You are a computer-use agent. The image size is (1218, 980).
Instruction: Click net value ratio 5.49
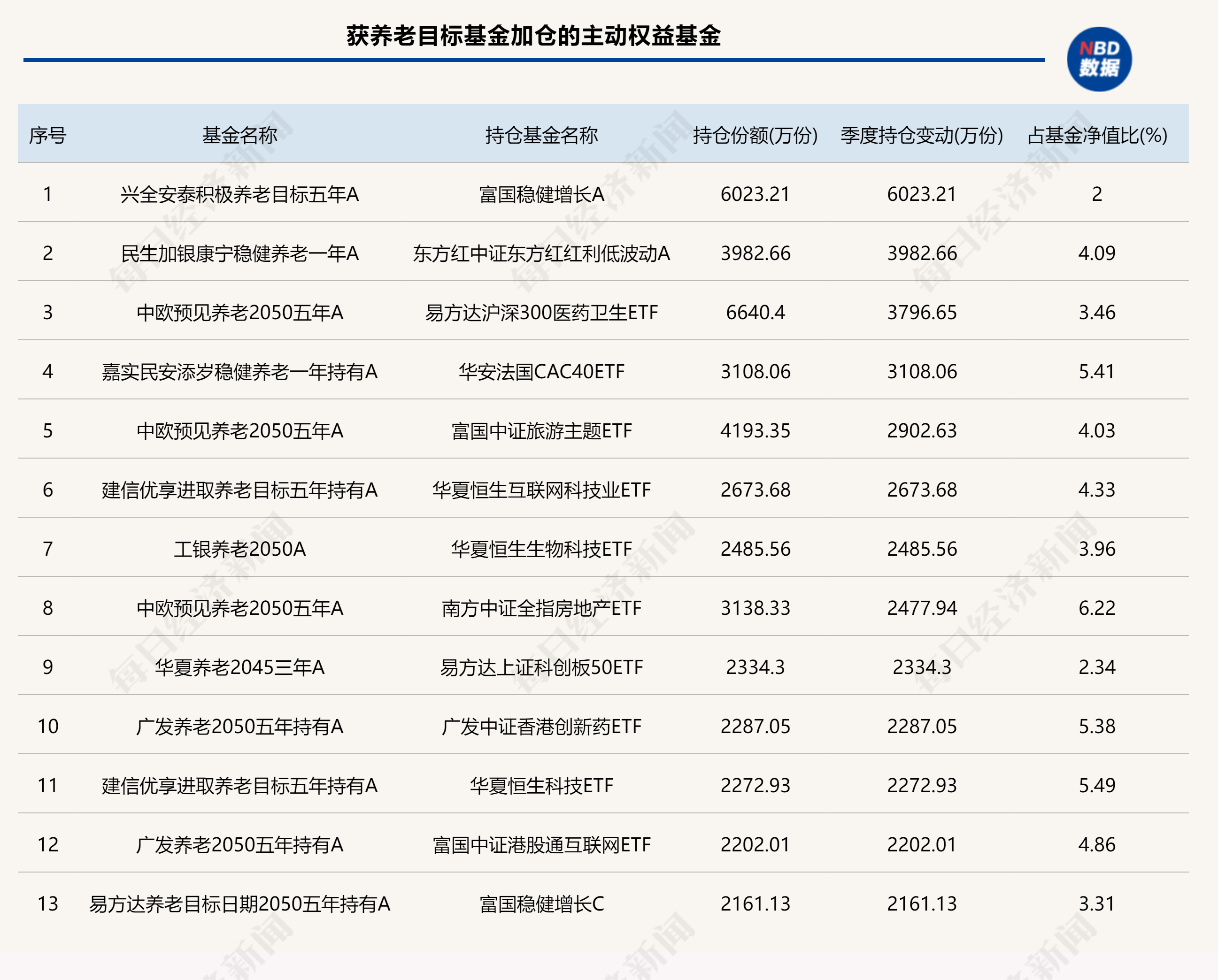pos(1097,786)
